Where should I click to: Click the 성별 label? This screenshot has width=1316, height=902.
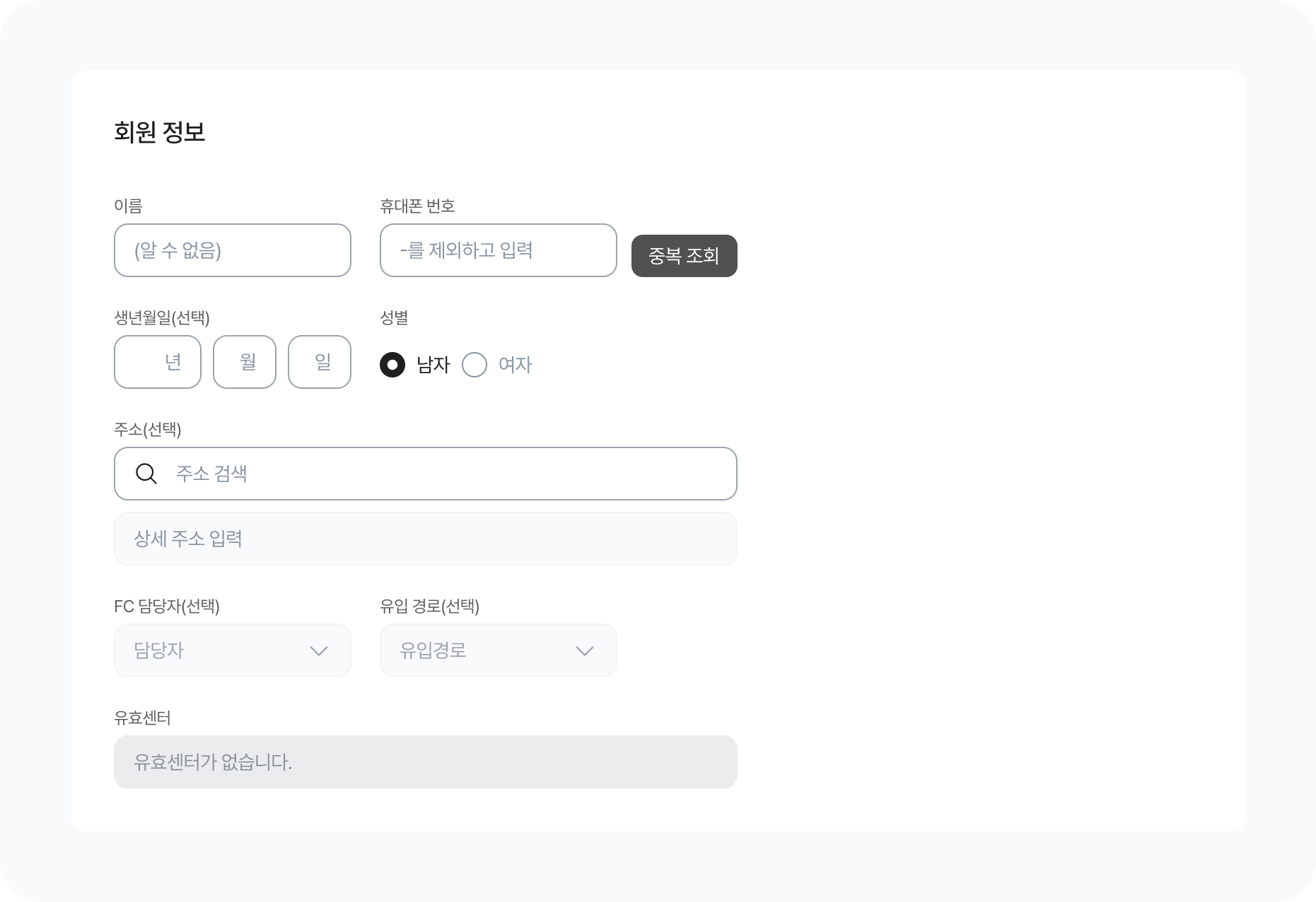tap(394, 318)
